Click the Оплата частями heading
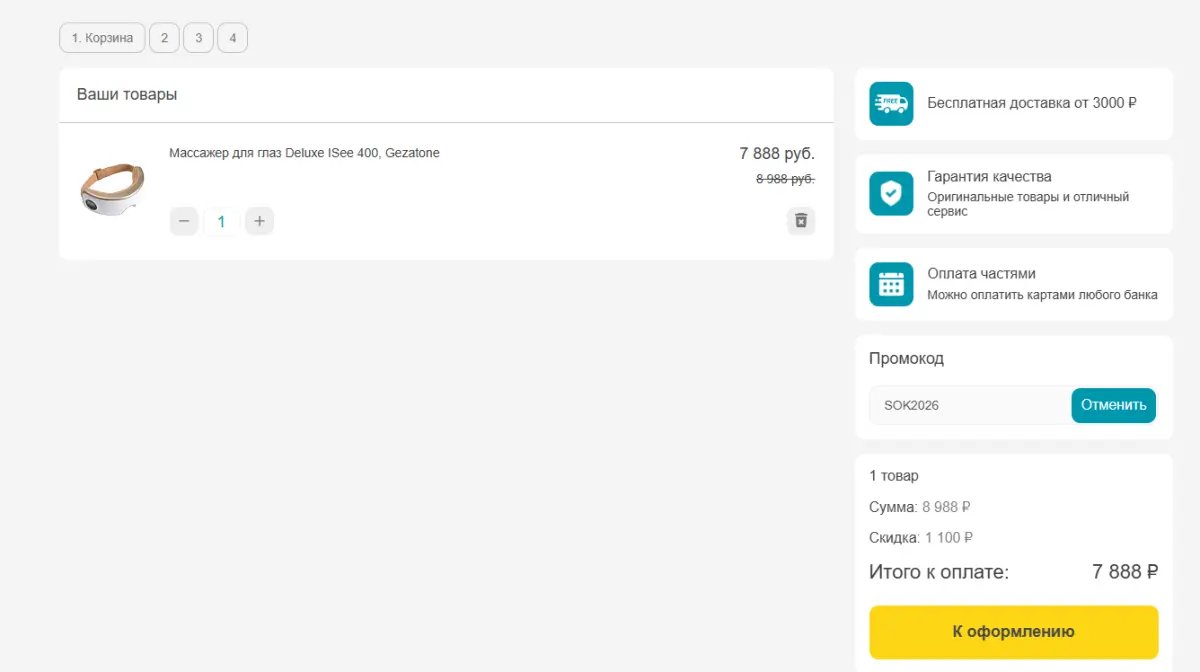 (x=981, y=274)
